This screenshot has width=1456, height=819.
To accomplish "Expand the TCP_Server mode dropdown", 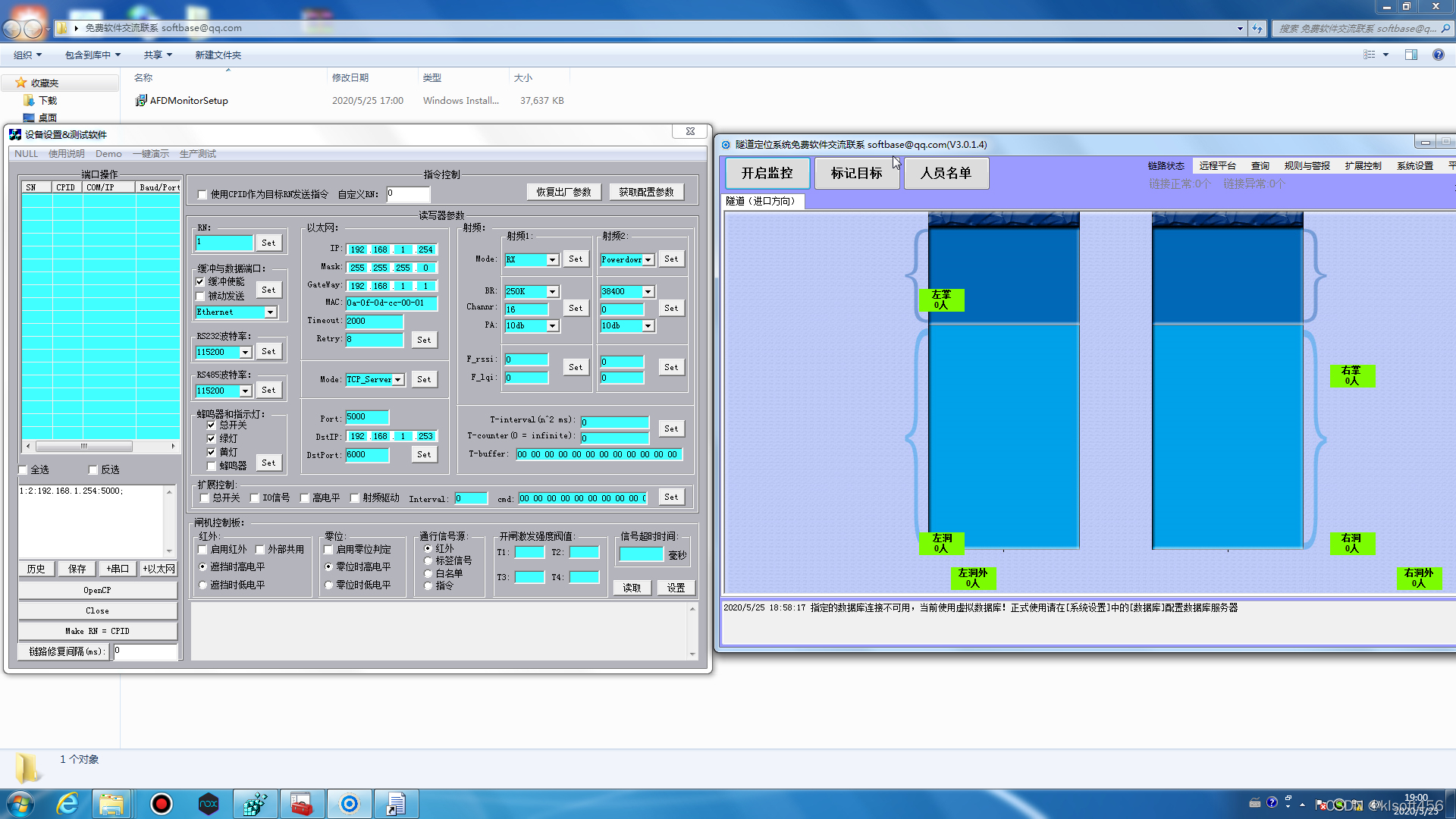I will (x=397, y=380).
